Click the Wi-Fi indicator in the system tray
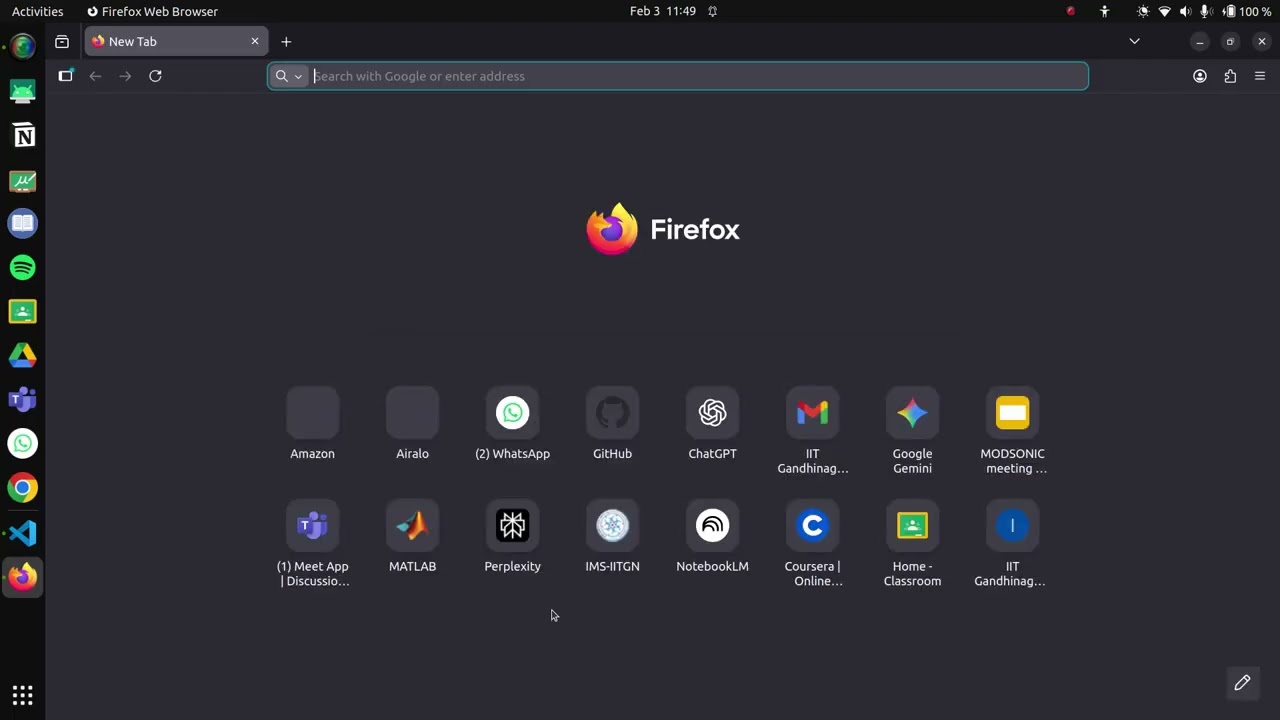 [1164, 12]
